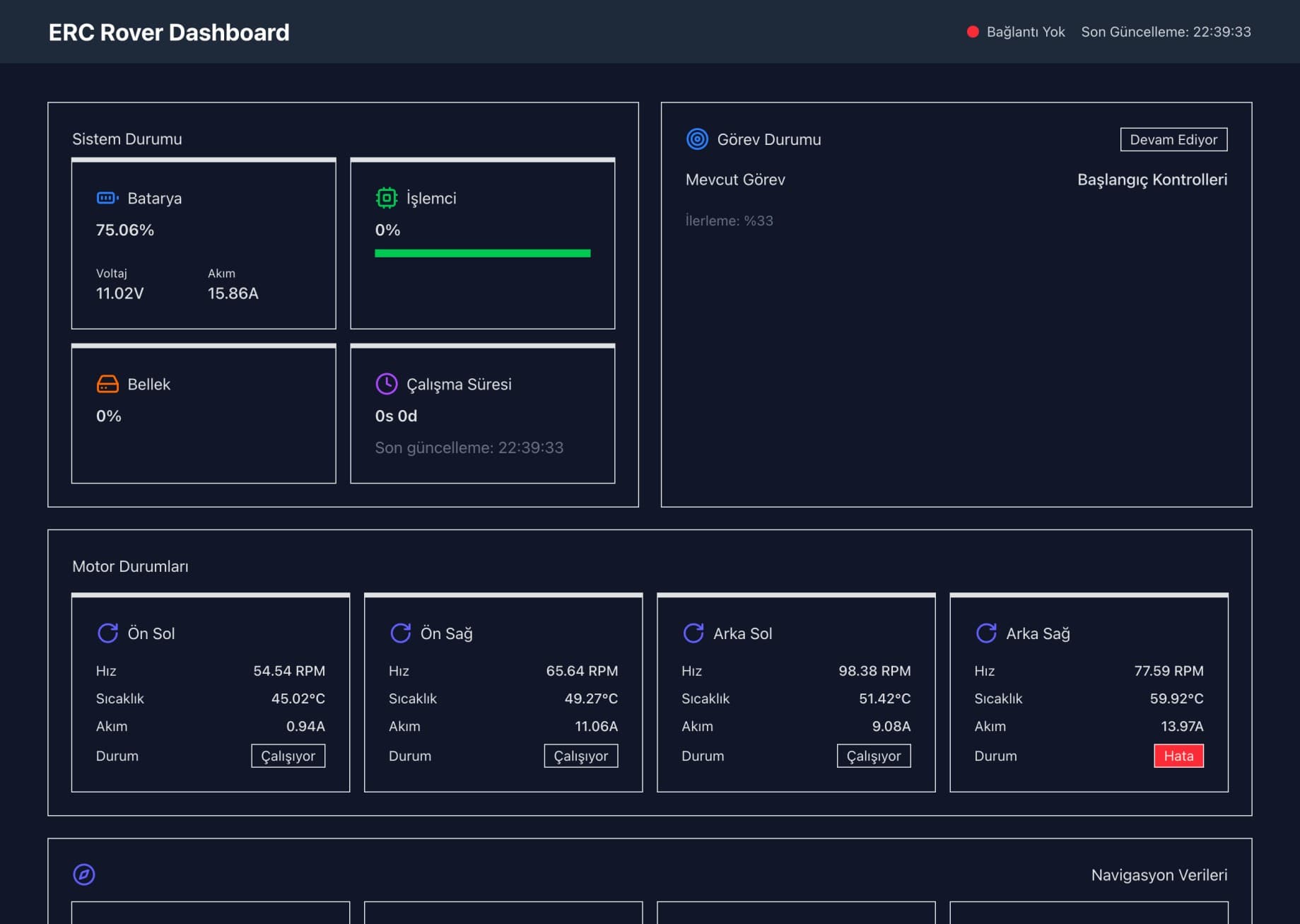Click the 45.02°C temperature value

point(298,698)
